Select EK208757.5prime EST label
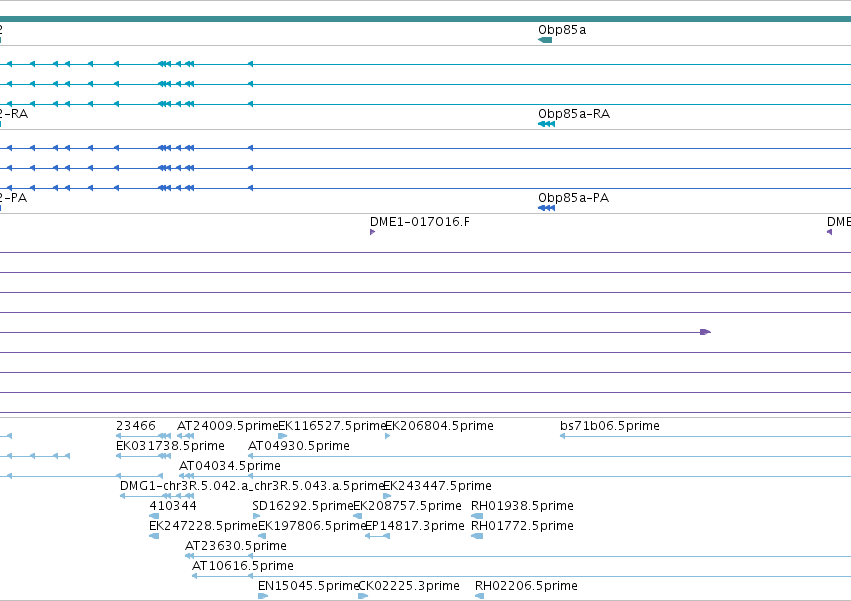Screen dimensions: 851x601 pos(408,506)
